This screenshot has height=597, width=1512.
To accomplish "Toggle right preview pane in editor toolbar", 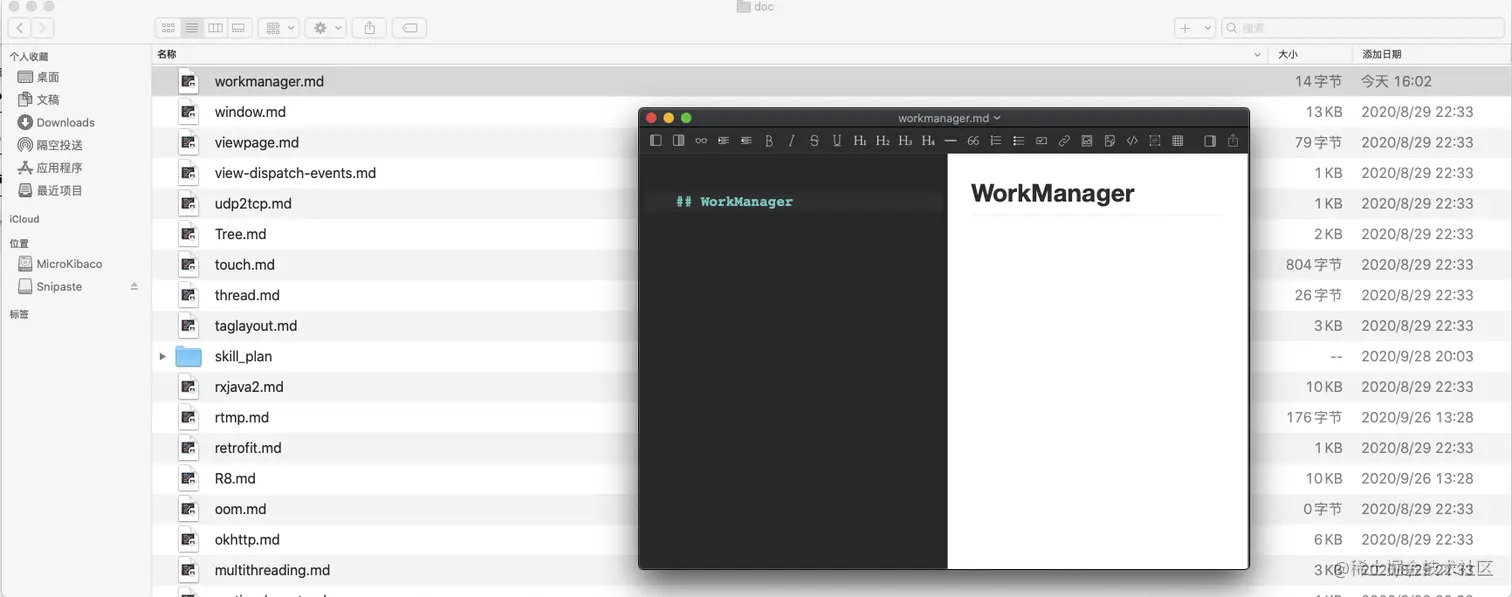I will click(x=1210, y=141).
